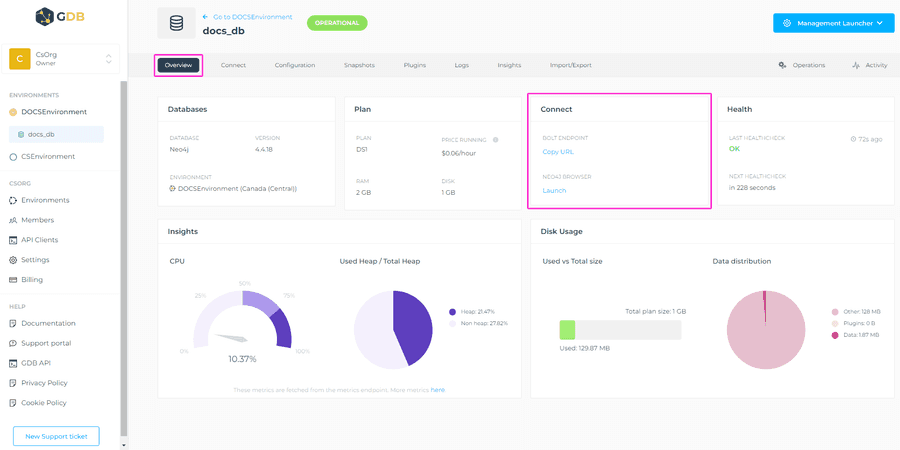Click the CPU gauge needle
This screenshot has width=900, height=450.
(x=232, y=338)
